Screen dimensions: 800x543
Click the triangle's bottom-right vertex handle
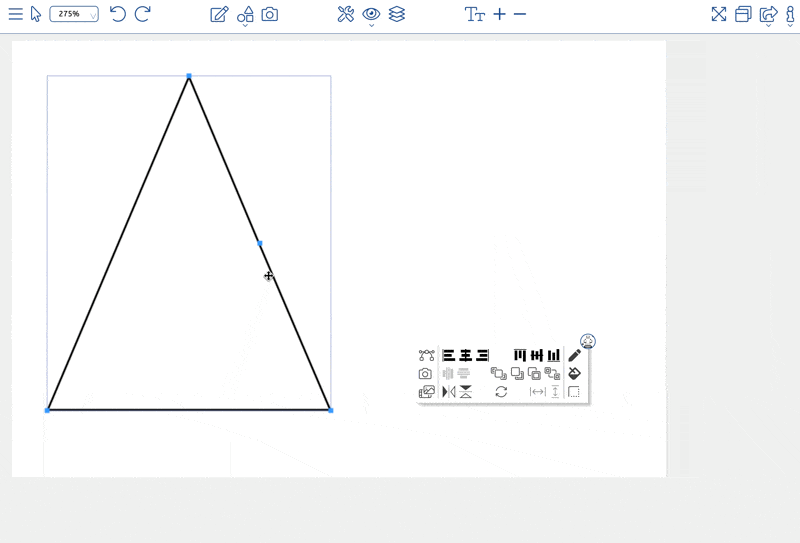click(x=331, y=410)
